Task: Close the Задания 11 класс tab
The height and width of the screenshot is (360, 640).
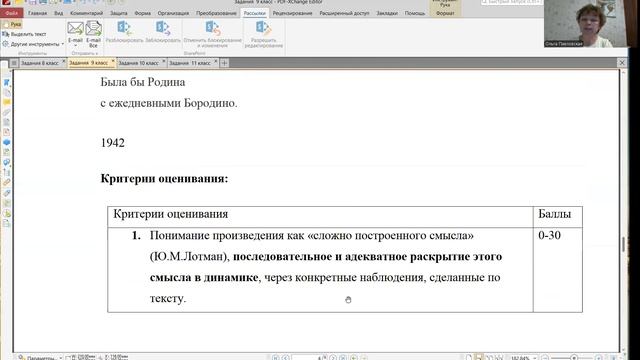Action: point(216,62)
